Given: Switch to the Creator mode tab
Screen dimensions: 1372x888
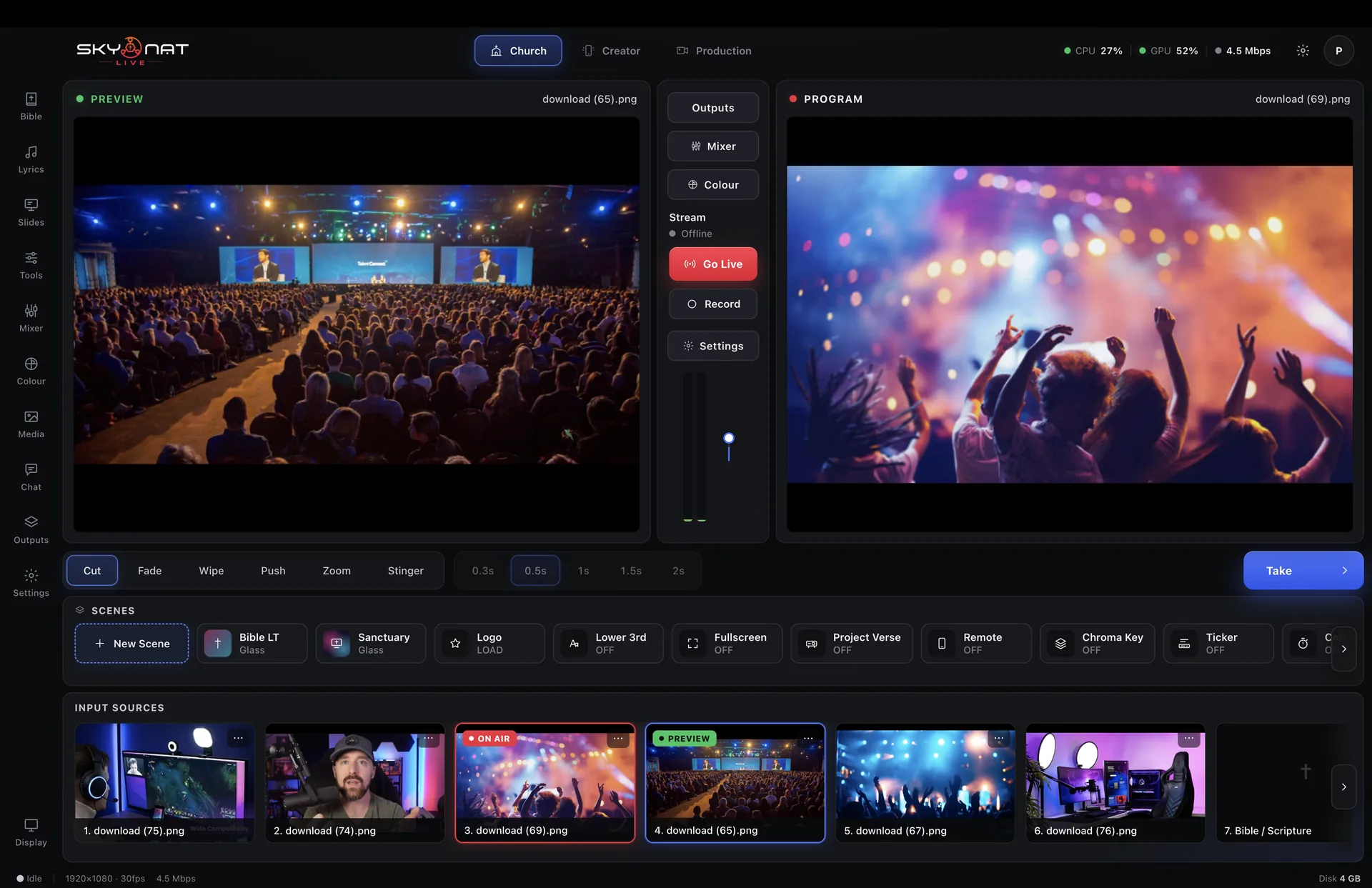Looking at the screenshot, I should pos(611,51).
